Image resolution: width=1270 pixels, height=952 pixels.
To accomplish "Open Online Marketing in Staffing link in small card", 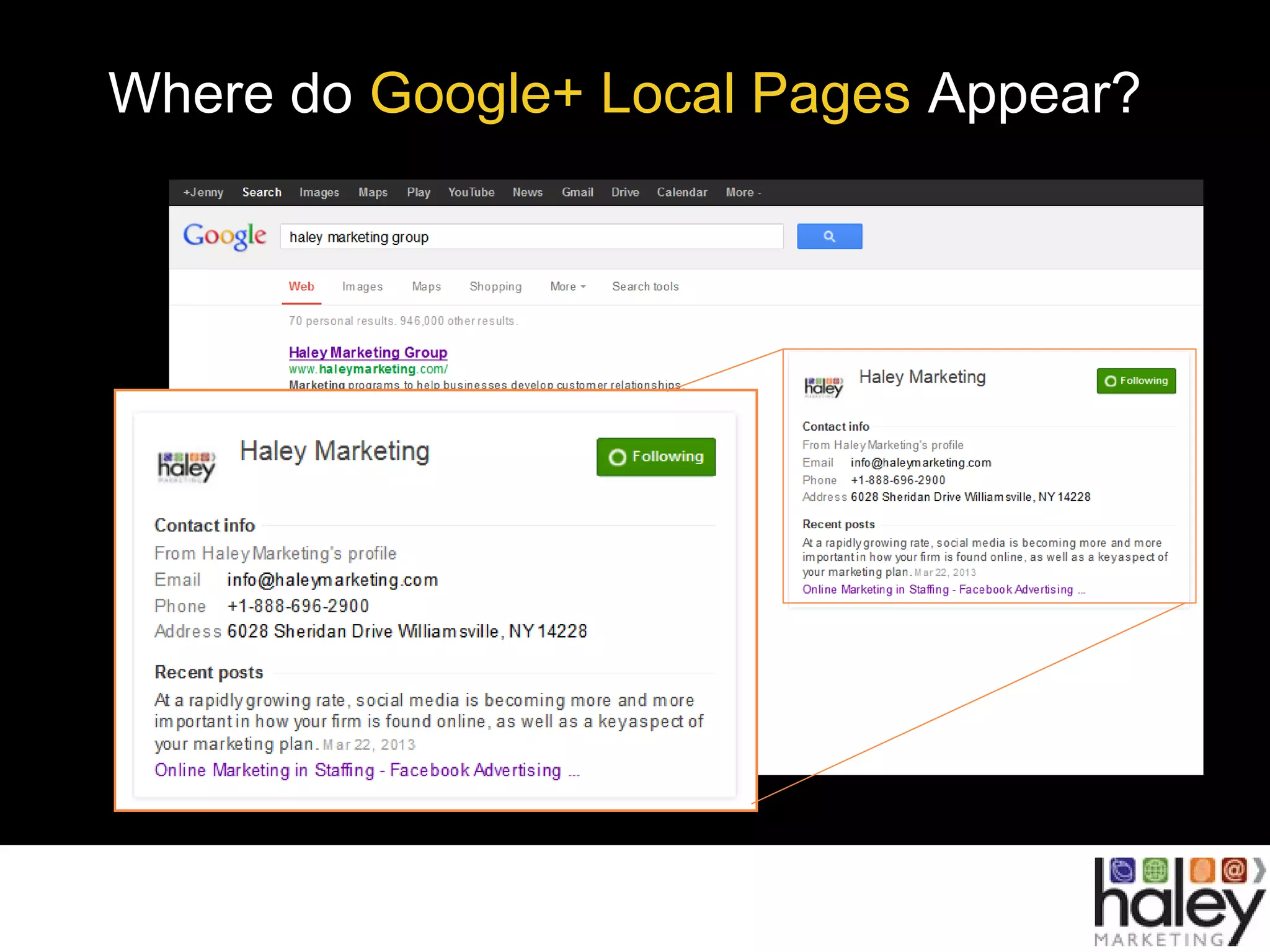I will pyautogui.click(x=943, y=589).
